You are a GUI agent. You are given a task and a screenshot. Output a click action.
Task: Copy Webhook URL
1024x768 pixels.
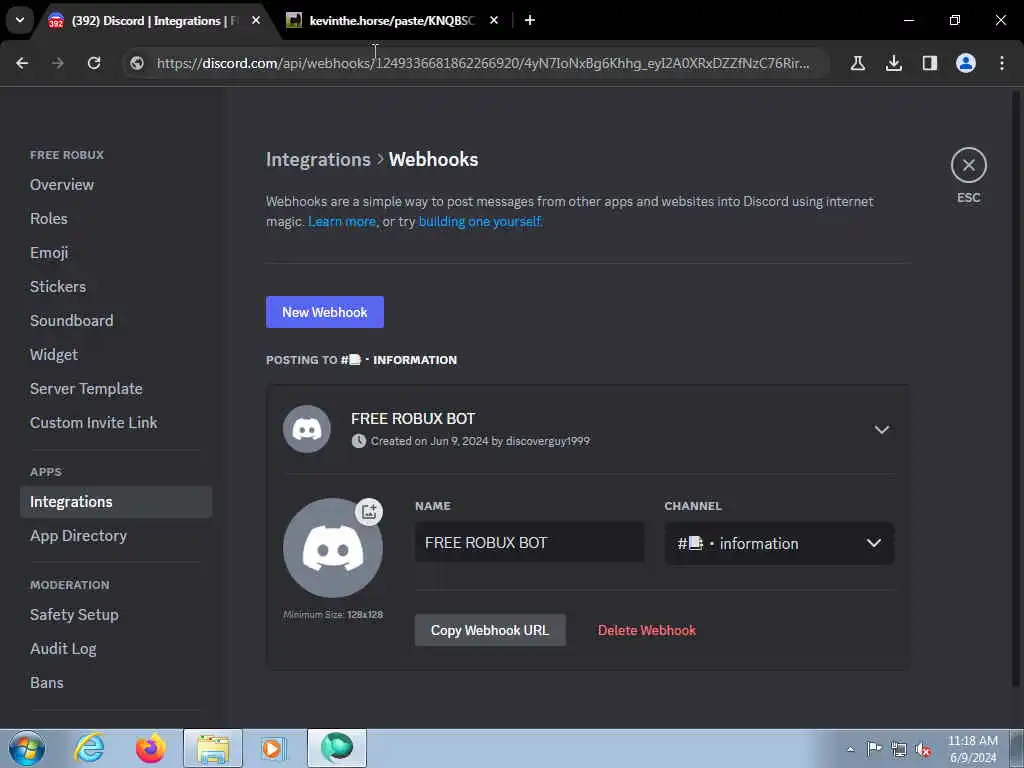490,630
